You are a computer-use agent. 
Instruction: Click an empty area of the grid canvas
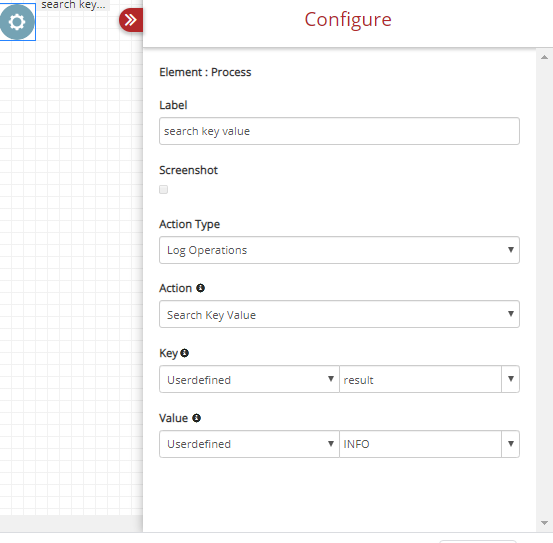71,247
